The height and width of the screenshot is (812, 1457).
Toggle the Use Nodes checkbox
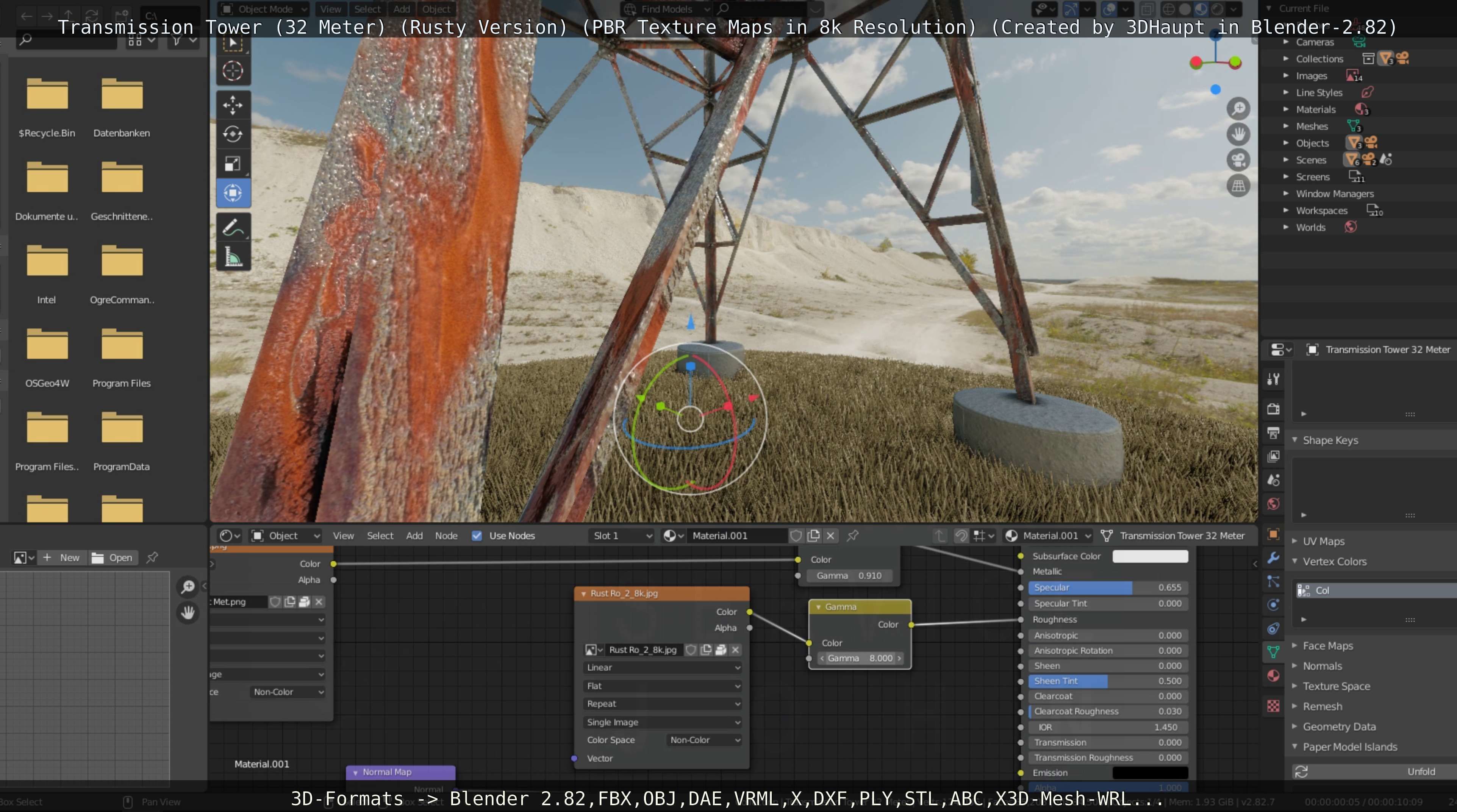tap(477, 536)
